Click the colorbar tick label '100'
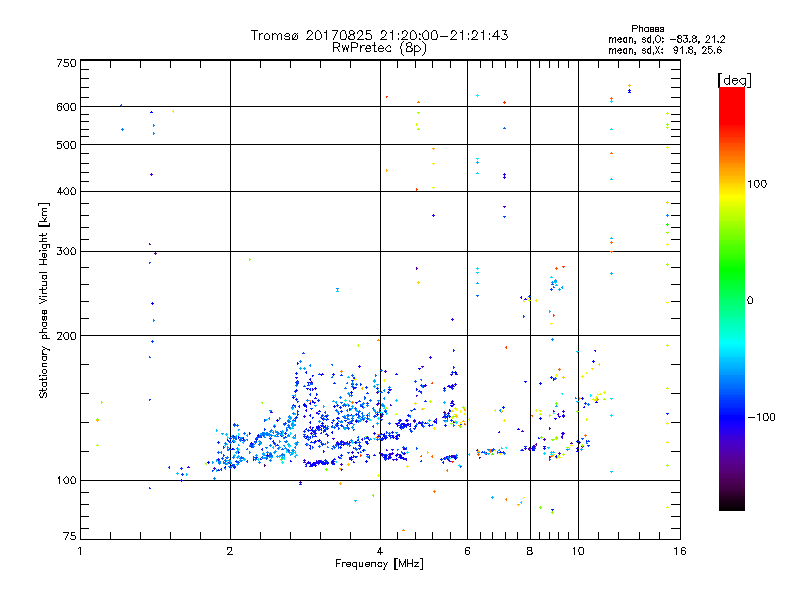 pos(757,184)
